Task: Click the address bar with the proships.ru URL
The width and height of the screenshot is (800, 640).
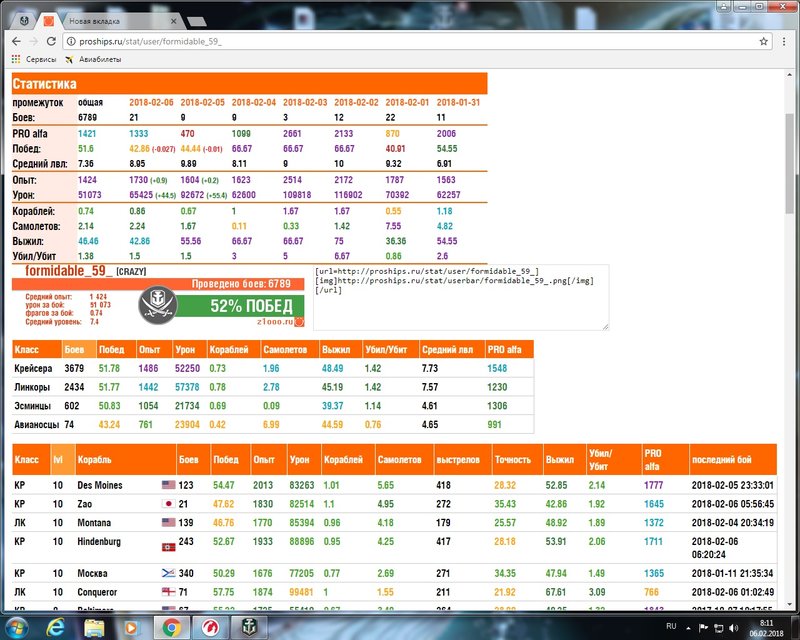Action: point(400,41)
